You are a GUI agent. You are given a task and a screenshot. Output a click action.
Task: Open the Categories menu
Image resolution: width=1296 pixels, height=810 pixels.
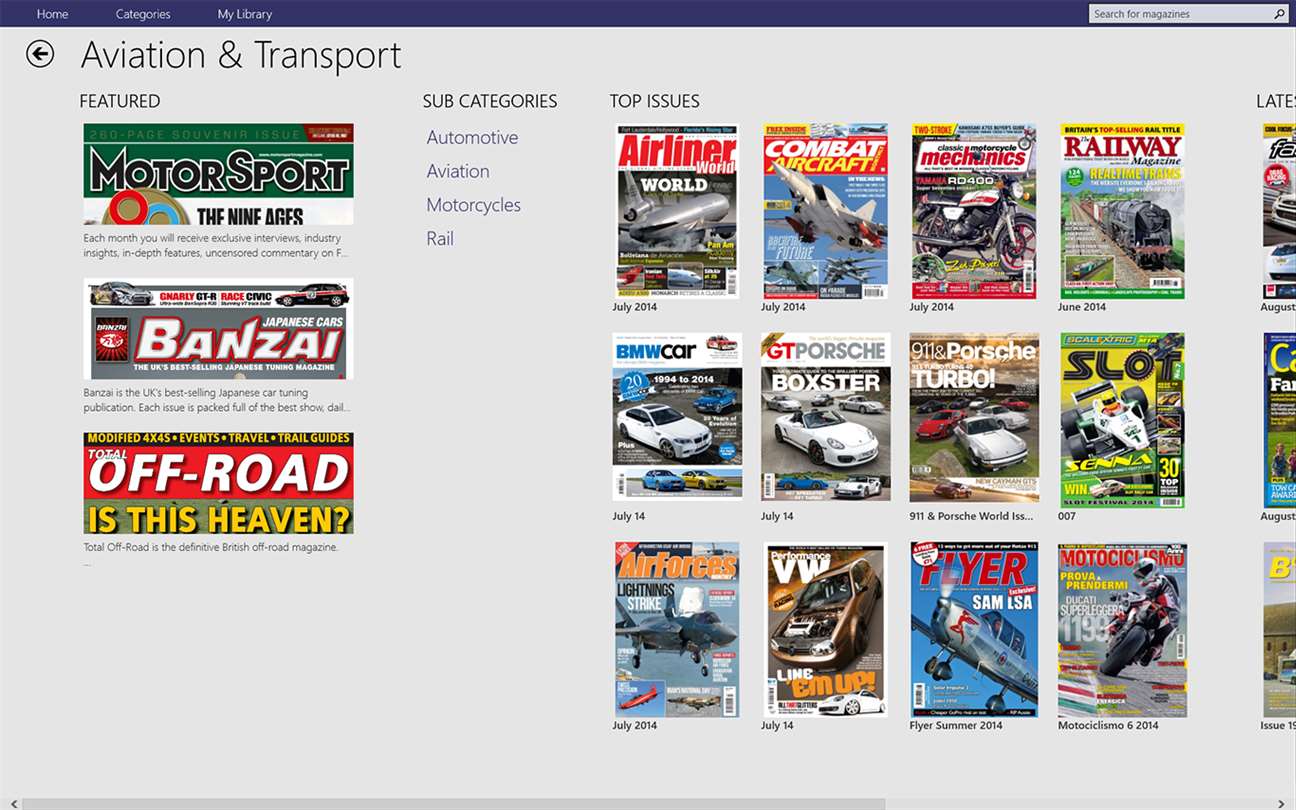[143, 14]
